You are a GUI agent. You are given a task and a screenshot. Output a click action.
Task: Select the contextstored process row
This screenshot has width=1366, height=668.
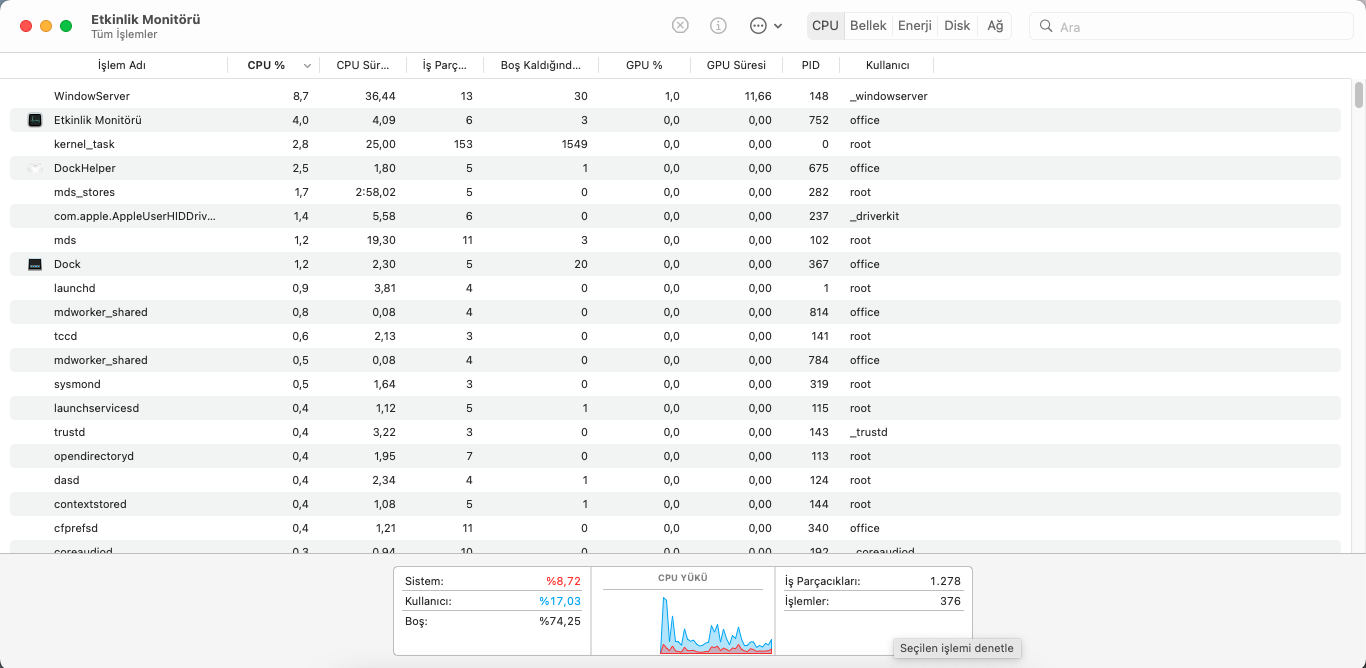pyautogui.click(x=675, y=504)
